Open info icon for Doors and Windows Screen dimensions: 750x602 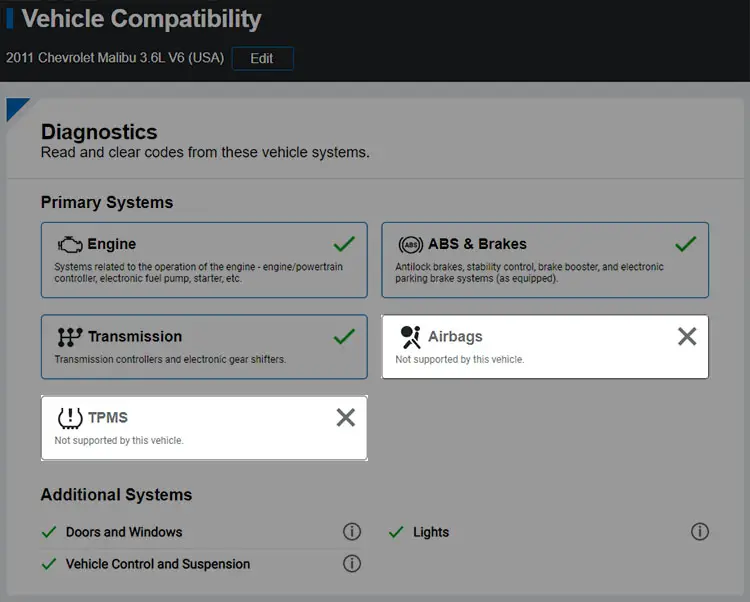point(352,531)
